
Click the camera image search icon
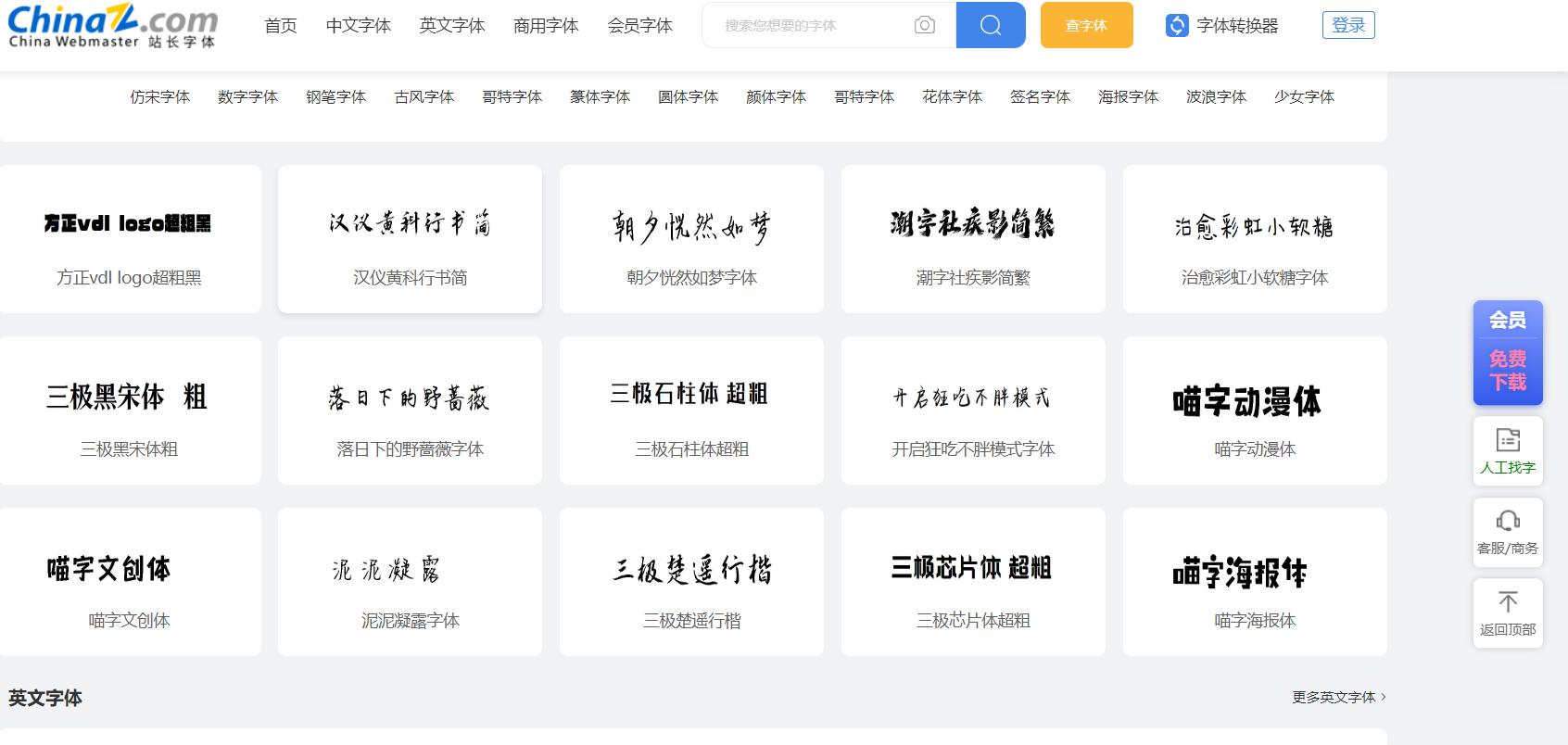coord(924,25)
